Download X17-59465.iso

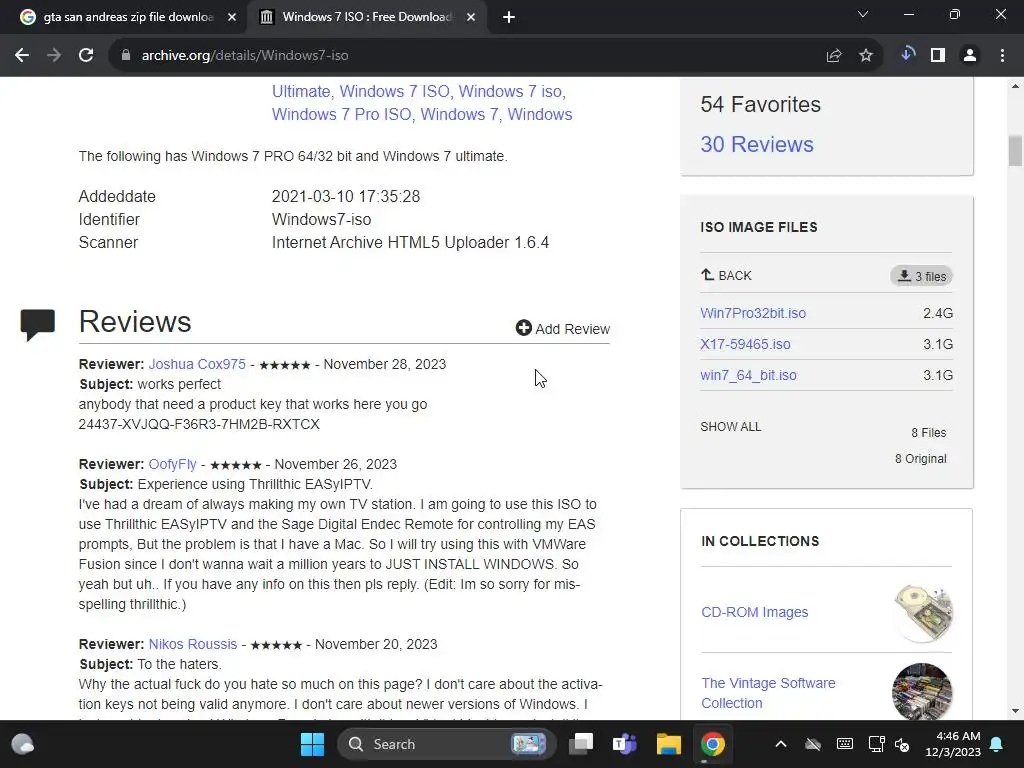tap(745, 344)
